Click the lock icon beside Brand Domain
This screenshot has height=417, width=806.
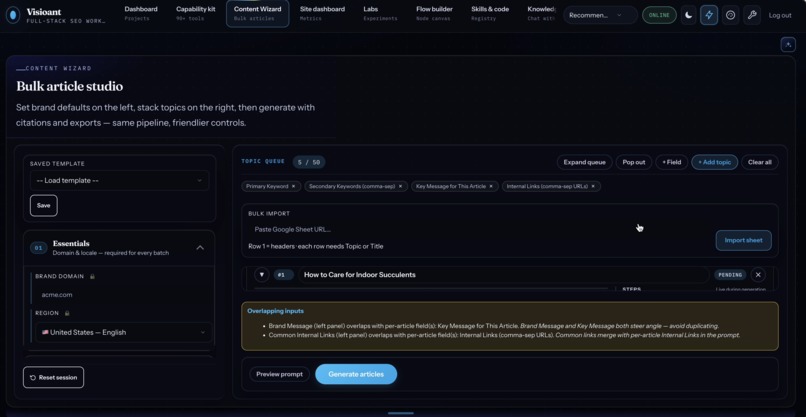point(92,276)
